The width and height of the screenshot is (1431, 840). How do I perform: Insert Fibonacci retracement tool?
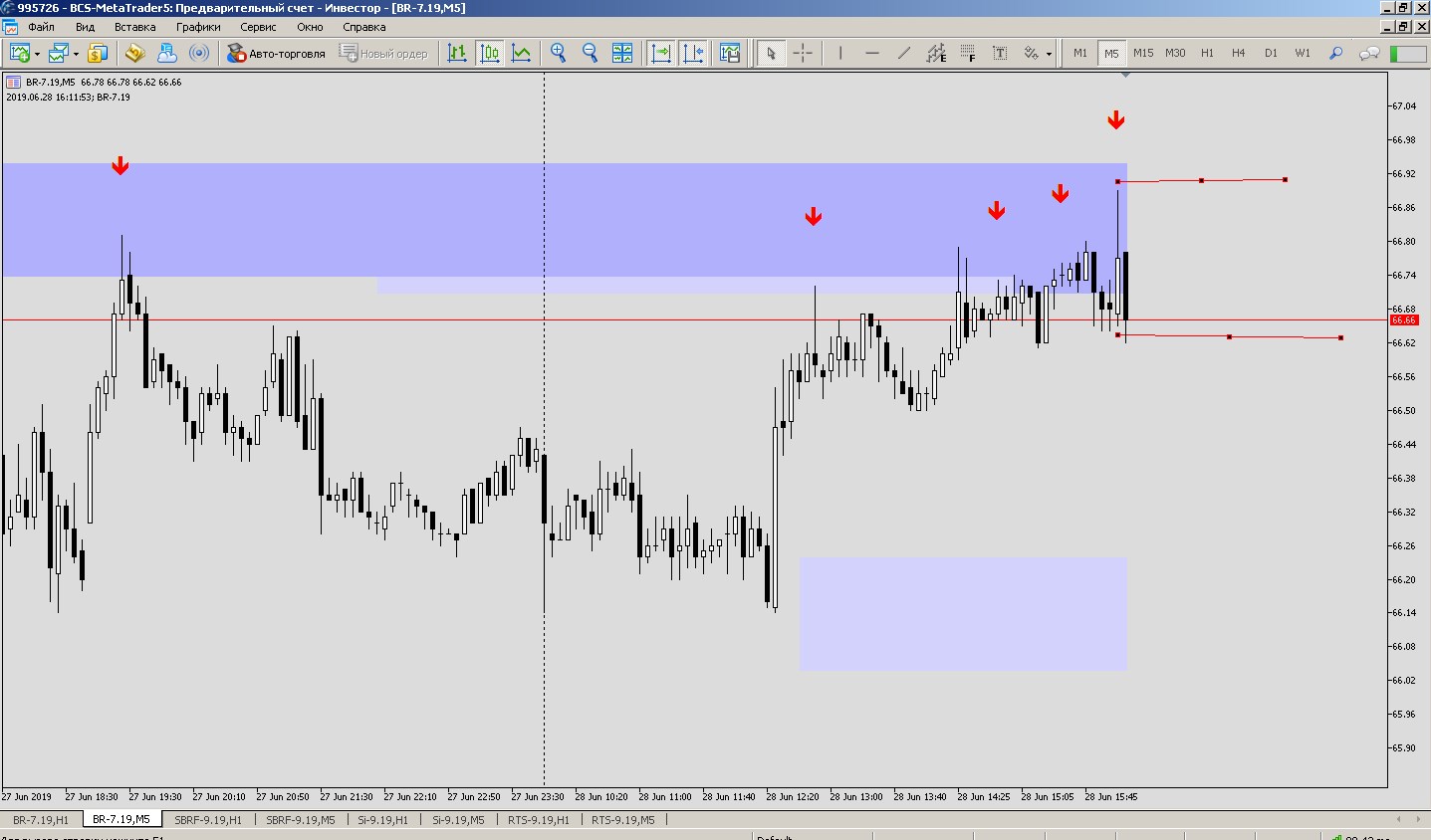coord(968,53)
